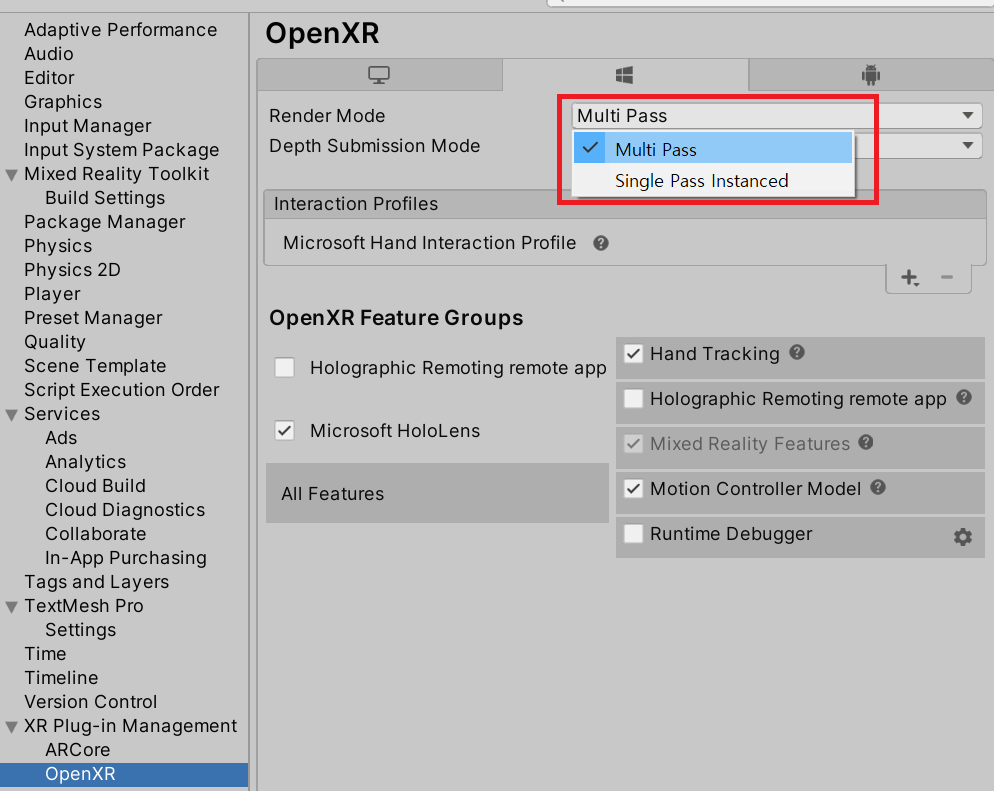Open Version Control settings

(x=91, y=702)
